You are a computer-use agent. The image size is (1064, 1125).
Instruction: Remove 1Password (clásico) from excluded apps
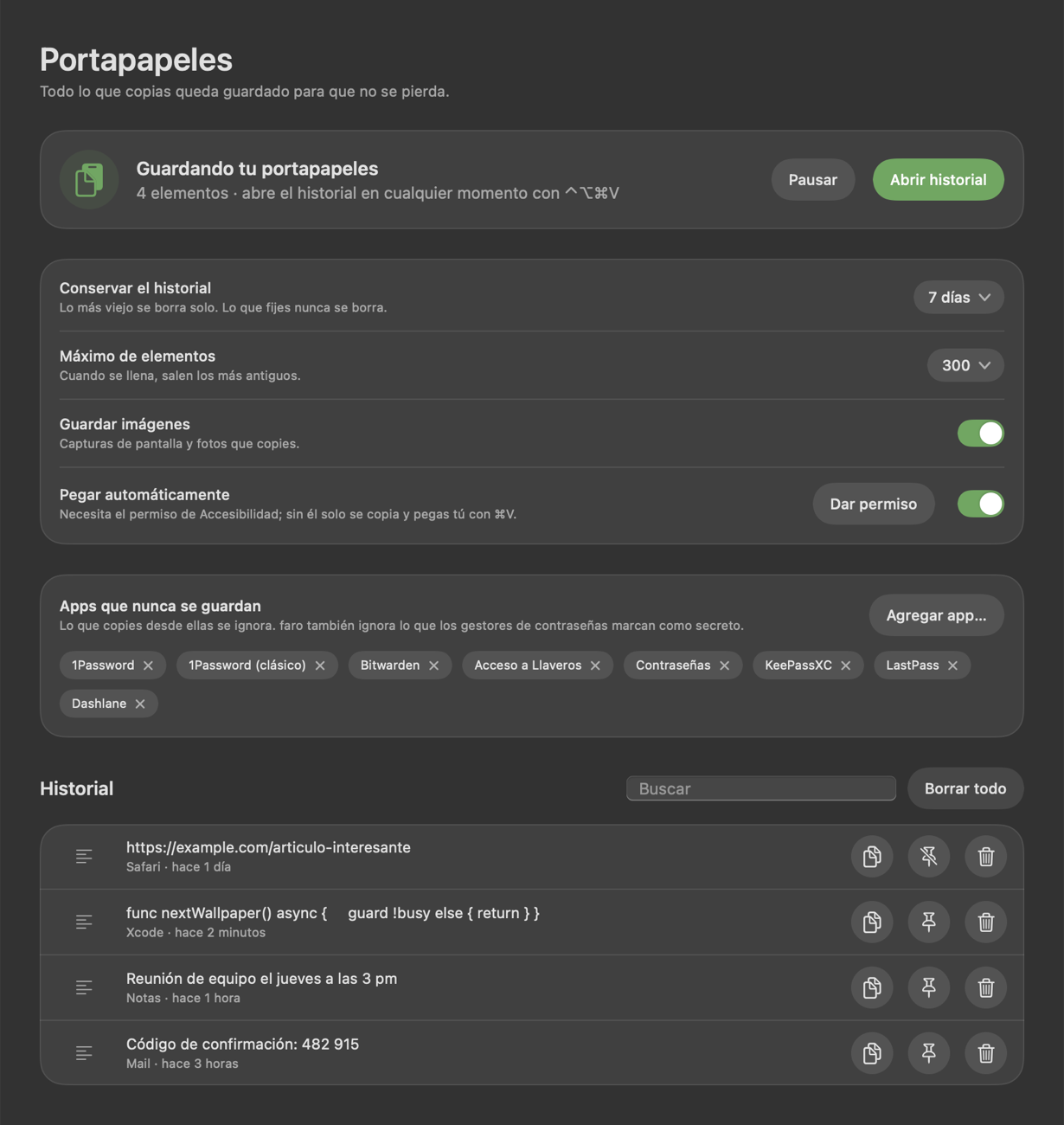tap(320, 665)
